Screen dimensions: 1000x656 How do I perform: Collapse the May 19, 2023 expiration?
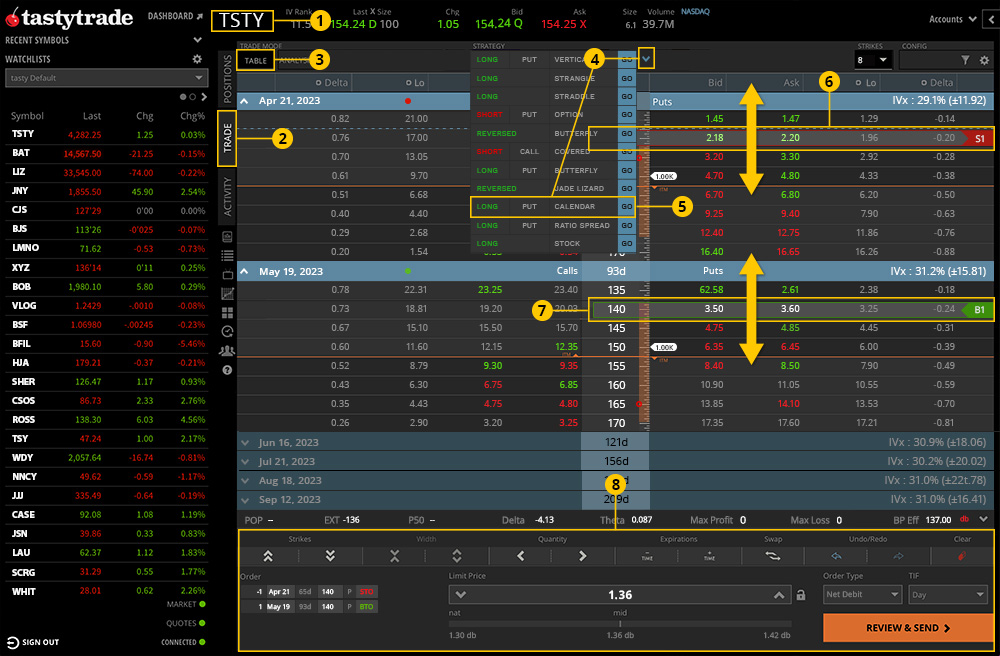244,272
